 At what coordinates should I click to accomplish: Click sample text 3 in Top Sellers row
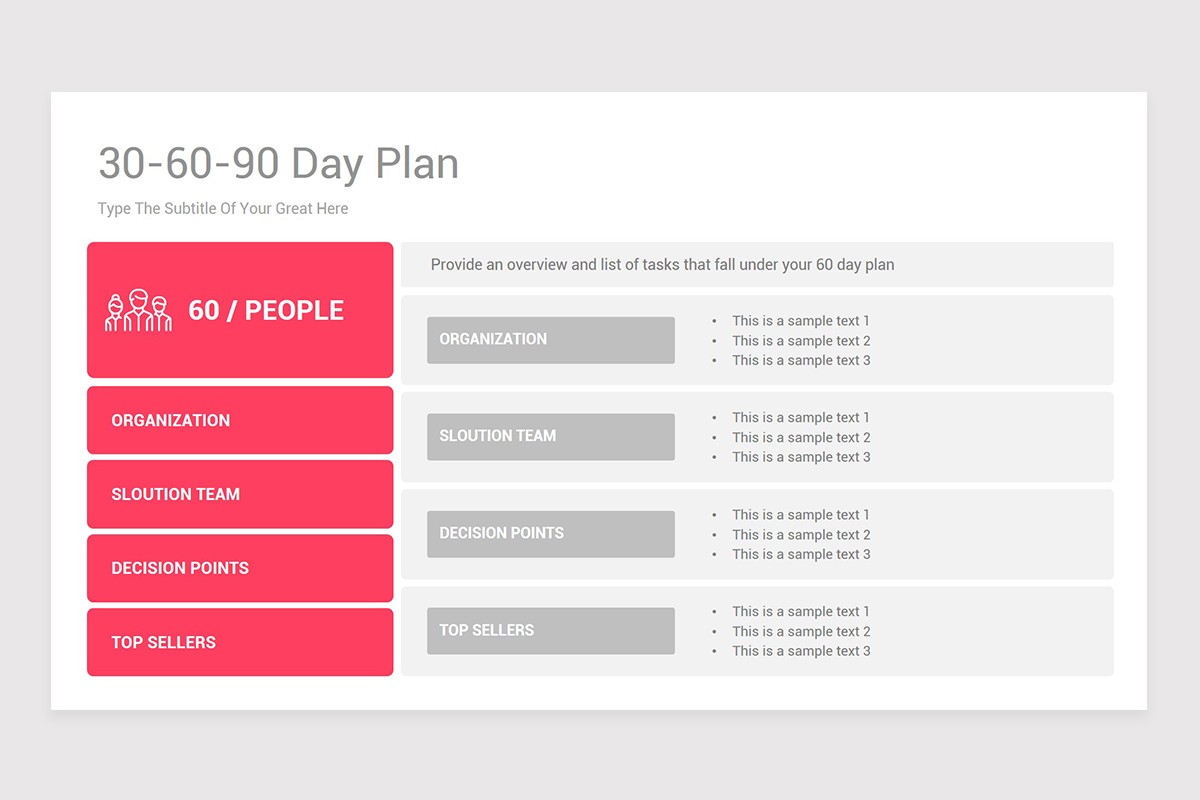coord(801,651)
